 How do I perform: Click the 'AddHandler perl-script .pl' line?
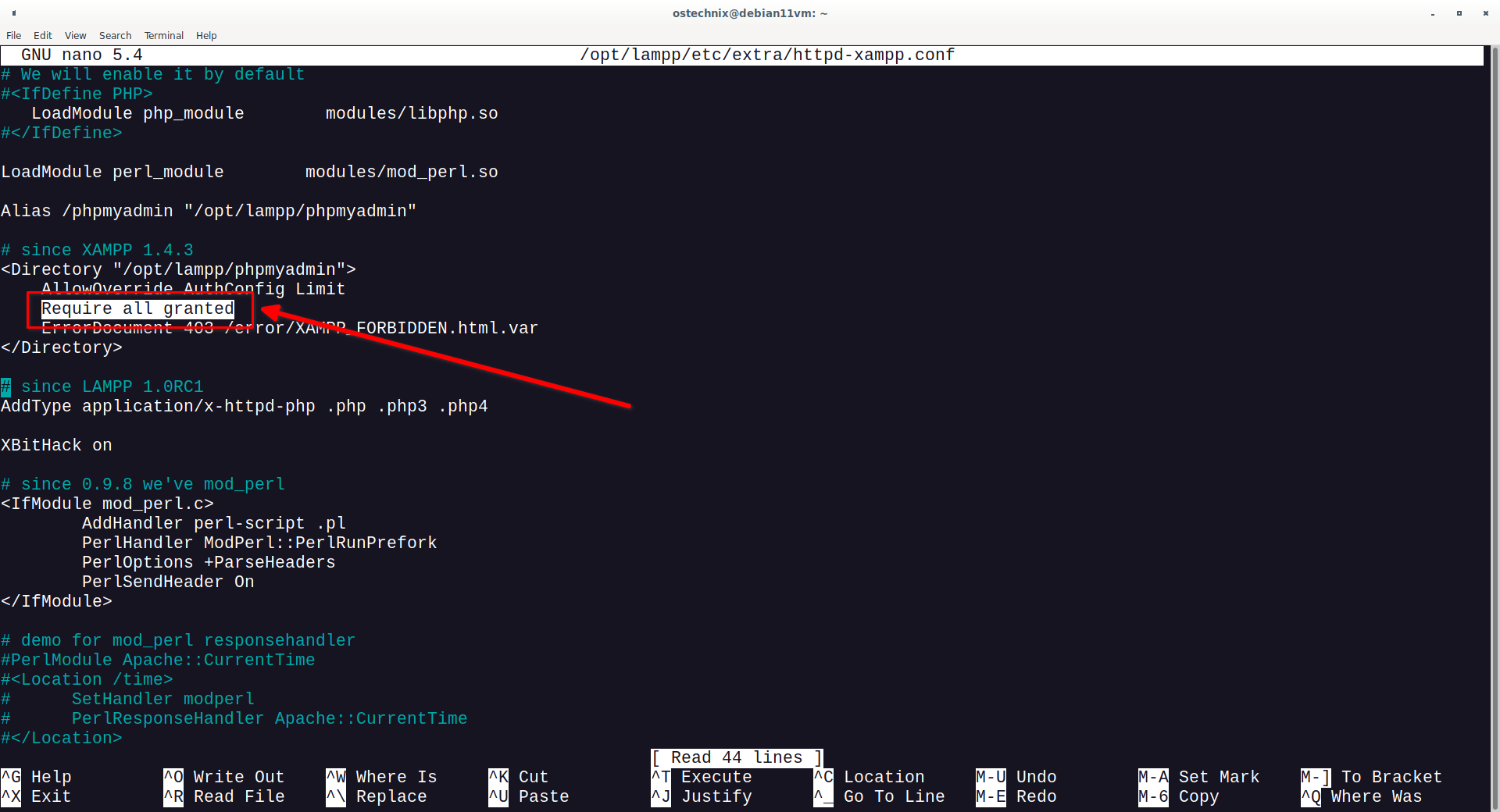point(214,523)
